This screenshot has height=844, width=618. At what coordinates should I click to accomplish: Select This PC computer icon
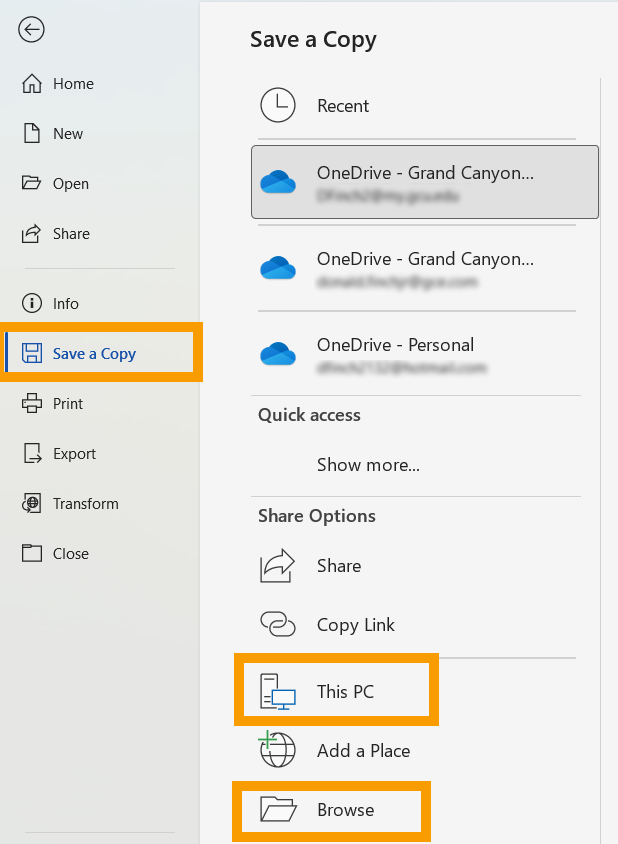[x=277, y=692]
